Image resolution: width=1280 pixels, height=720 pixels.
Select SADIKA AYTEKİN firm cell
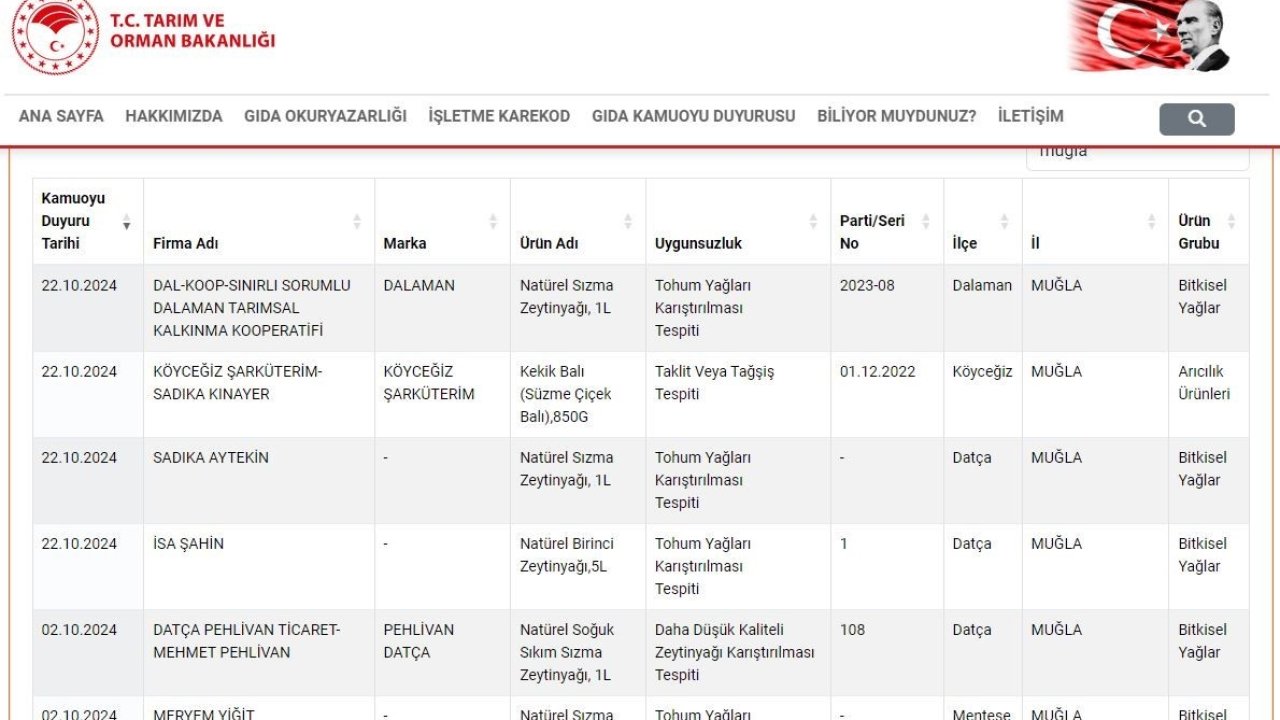(x=259, y=480)
